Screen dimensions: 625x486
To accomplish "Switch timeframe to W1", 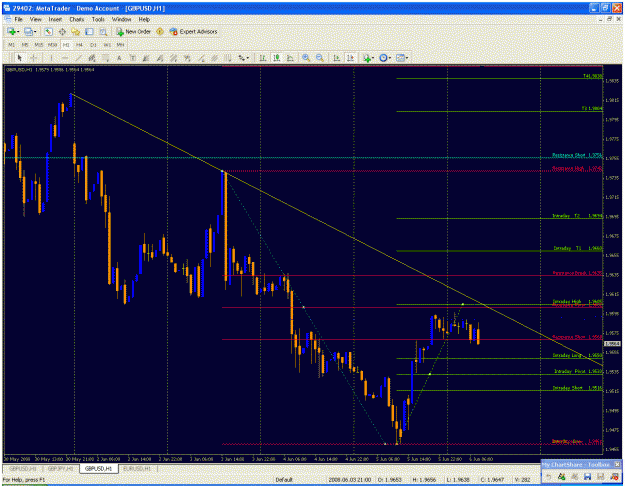I will click(x=107, y=45).
